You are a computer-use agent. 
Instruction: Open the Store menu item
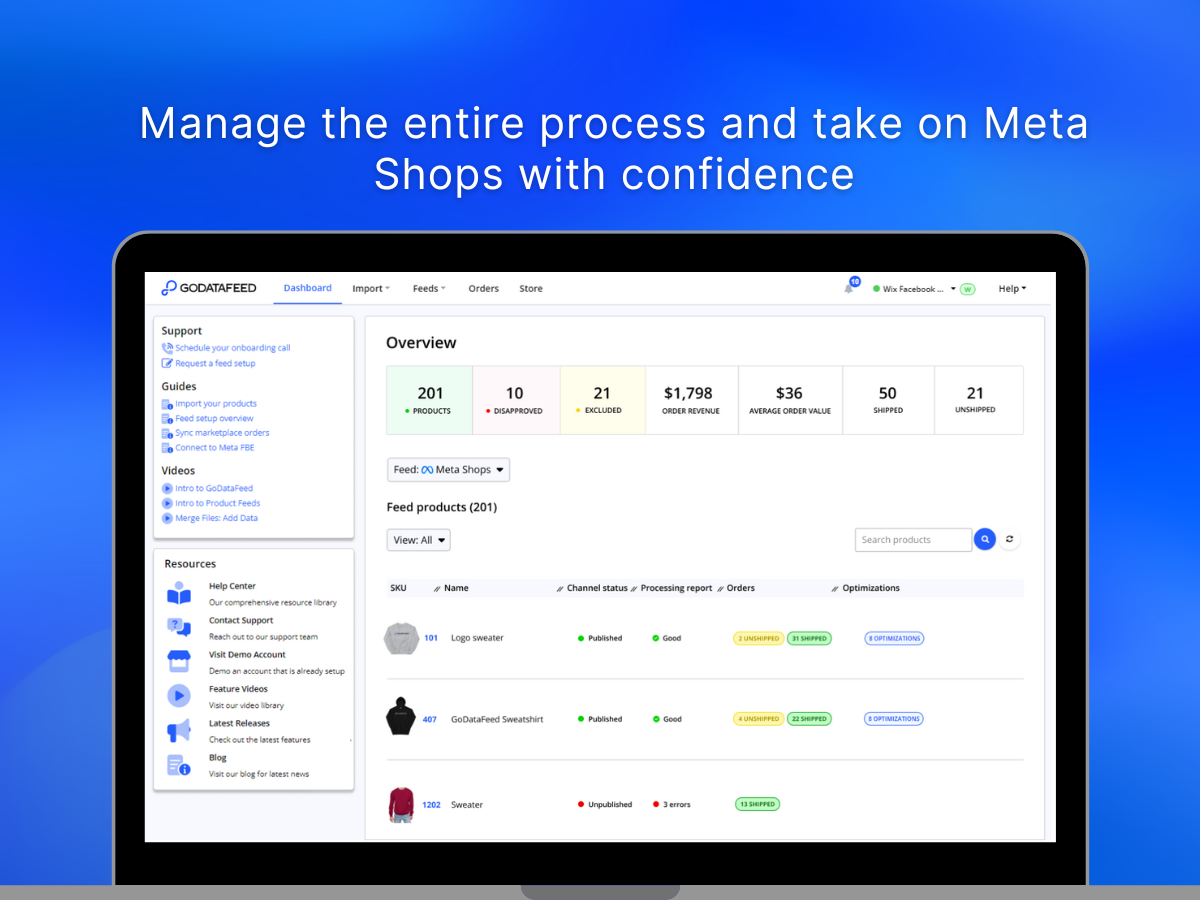coord(531,289)
